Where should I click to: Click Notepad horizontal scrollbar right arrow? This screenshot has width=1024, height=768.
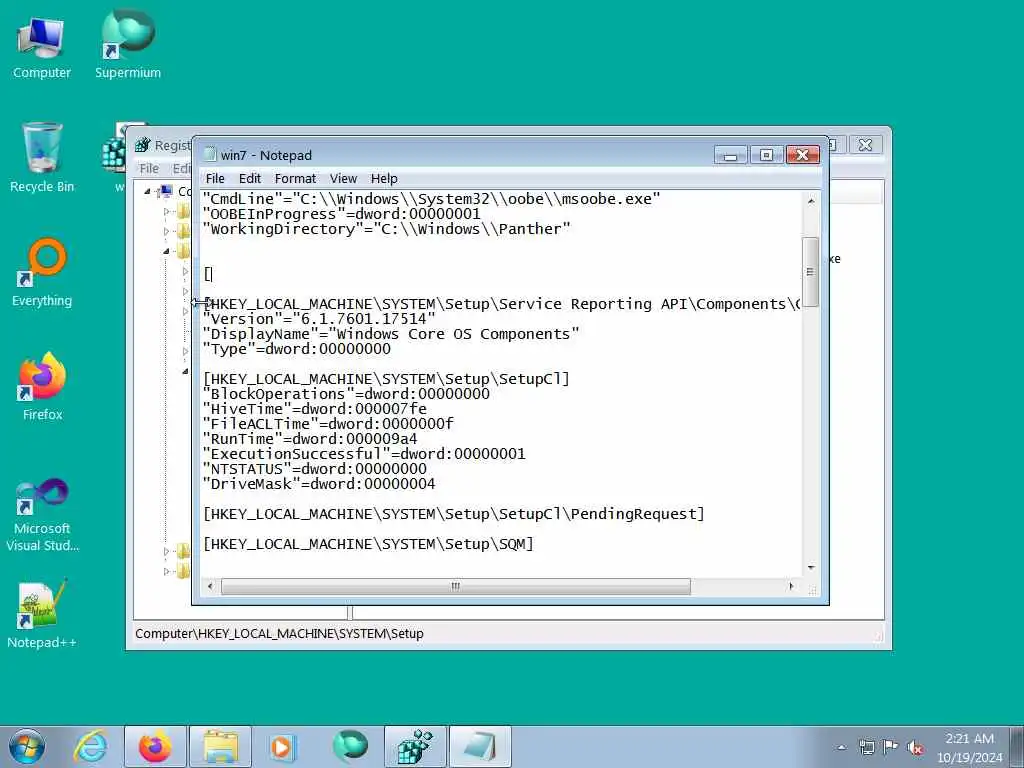[x=791, y=586]
